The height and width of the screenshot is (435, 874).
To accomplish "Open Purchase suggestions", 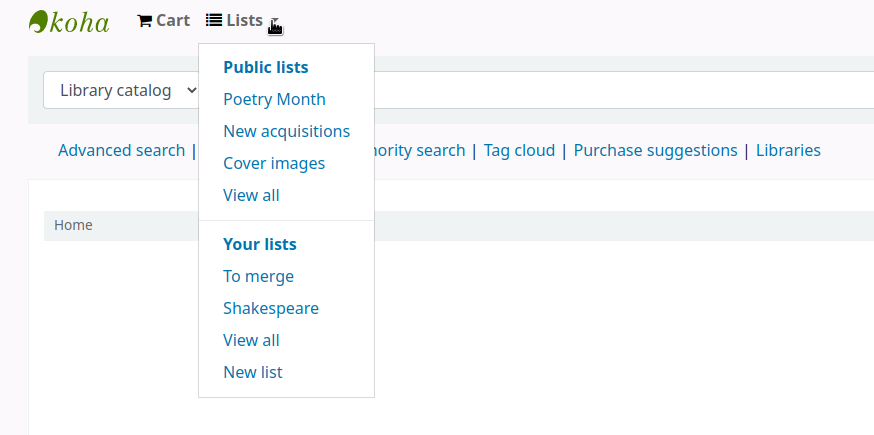I will pos(655,151).
